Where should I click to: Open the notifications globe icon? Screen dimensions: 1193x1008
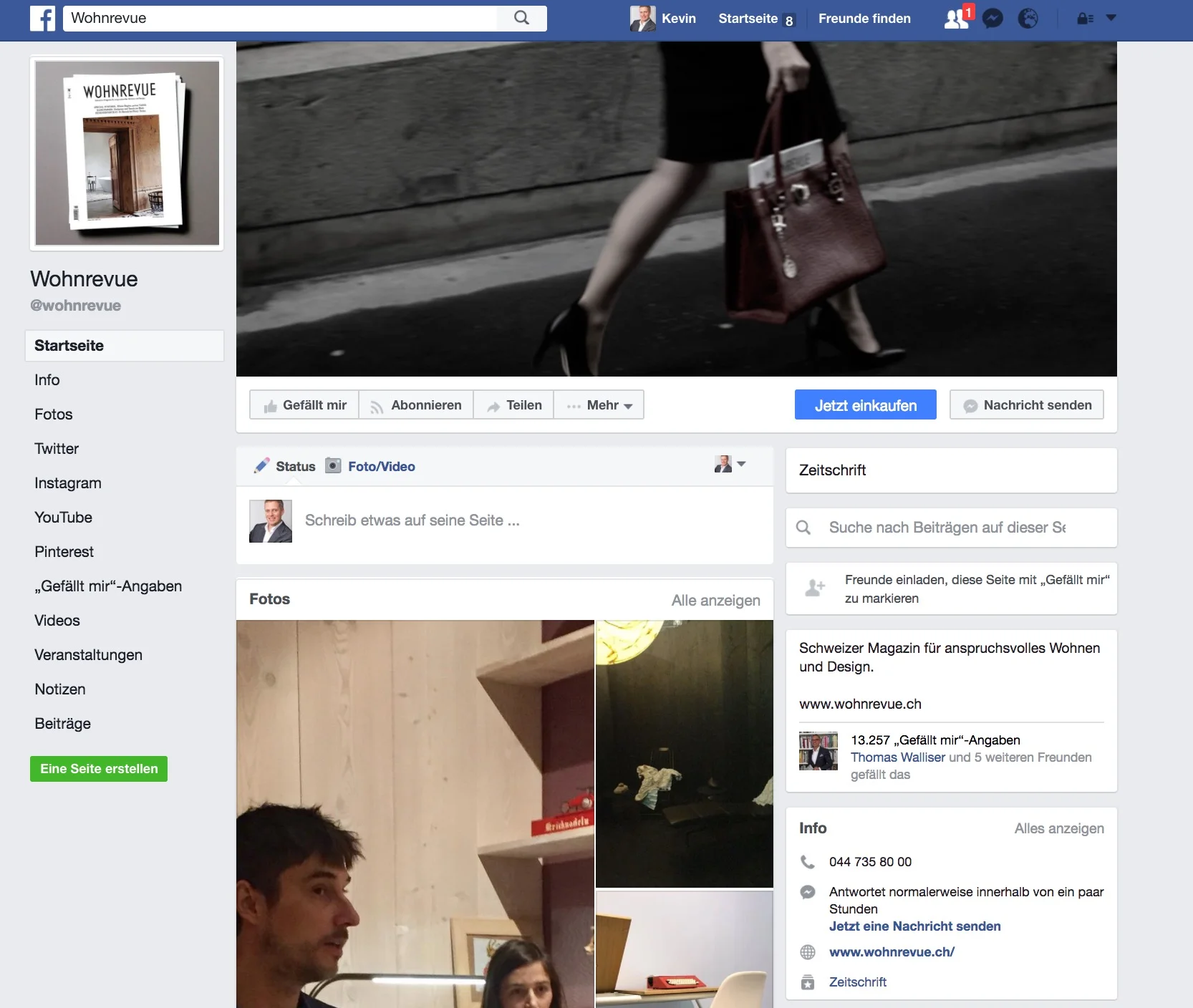pyautogui.click(x=1028, y=19)
